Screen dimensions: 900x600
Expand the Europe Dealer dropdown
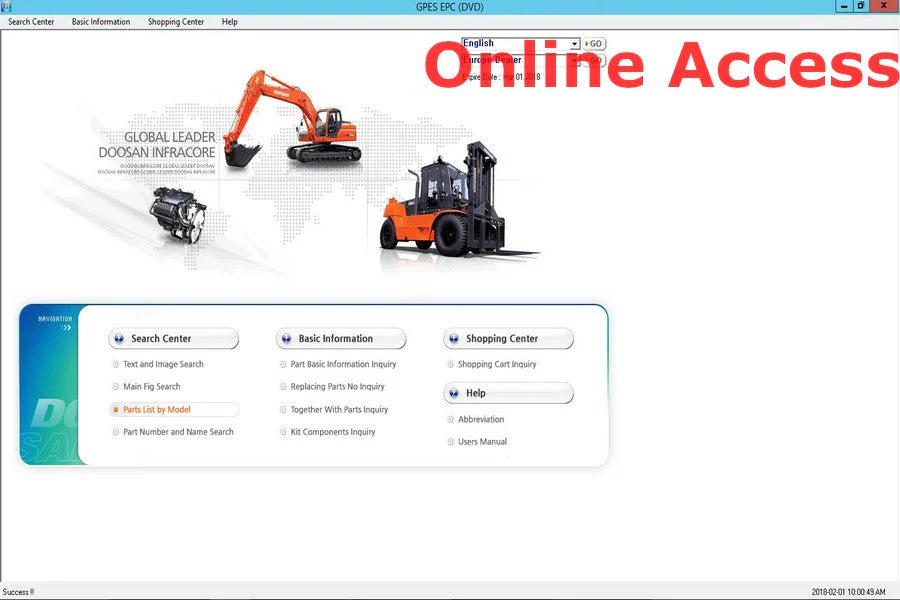tap(574, 60)
